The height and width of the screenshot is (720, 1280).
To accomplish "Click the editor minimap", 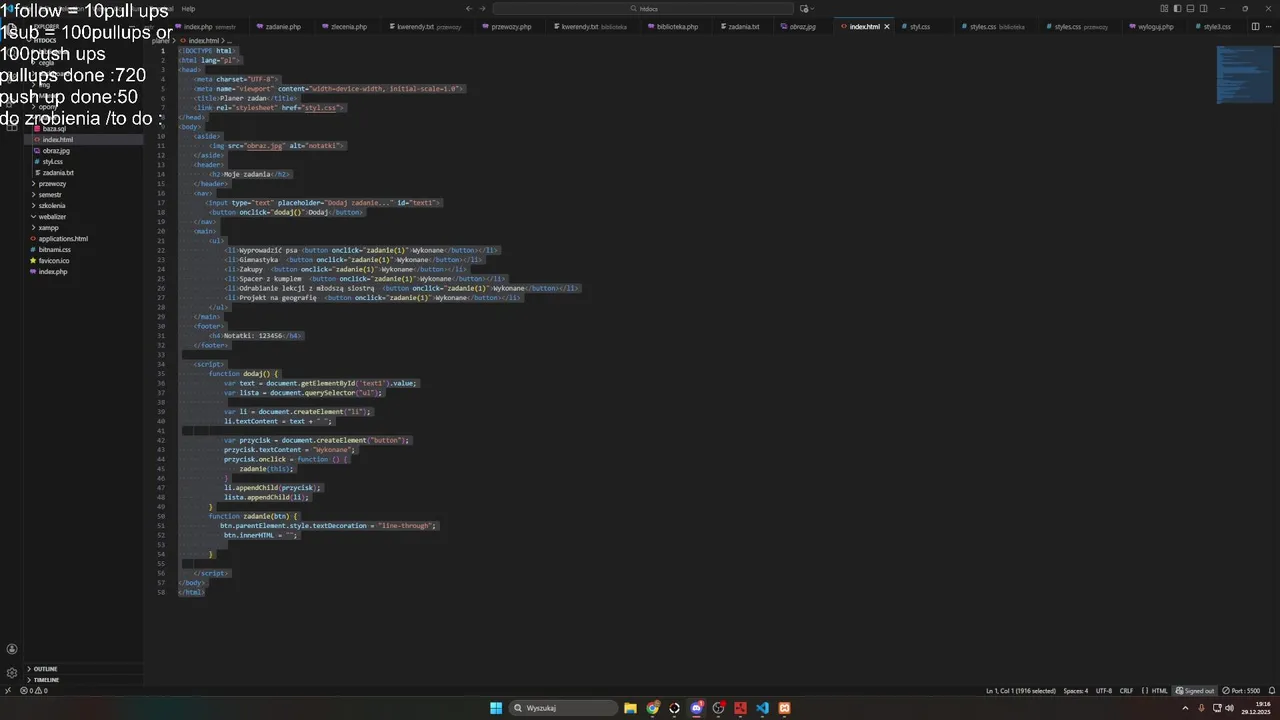I will click(1244, 73).
